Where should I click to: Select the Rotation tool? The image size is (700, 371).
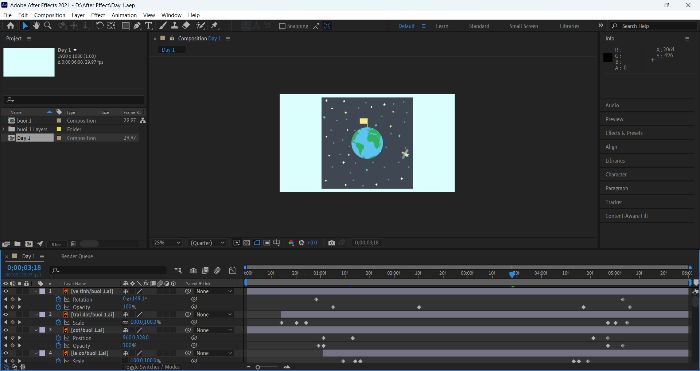click(100, 26)
